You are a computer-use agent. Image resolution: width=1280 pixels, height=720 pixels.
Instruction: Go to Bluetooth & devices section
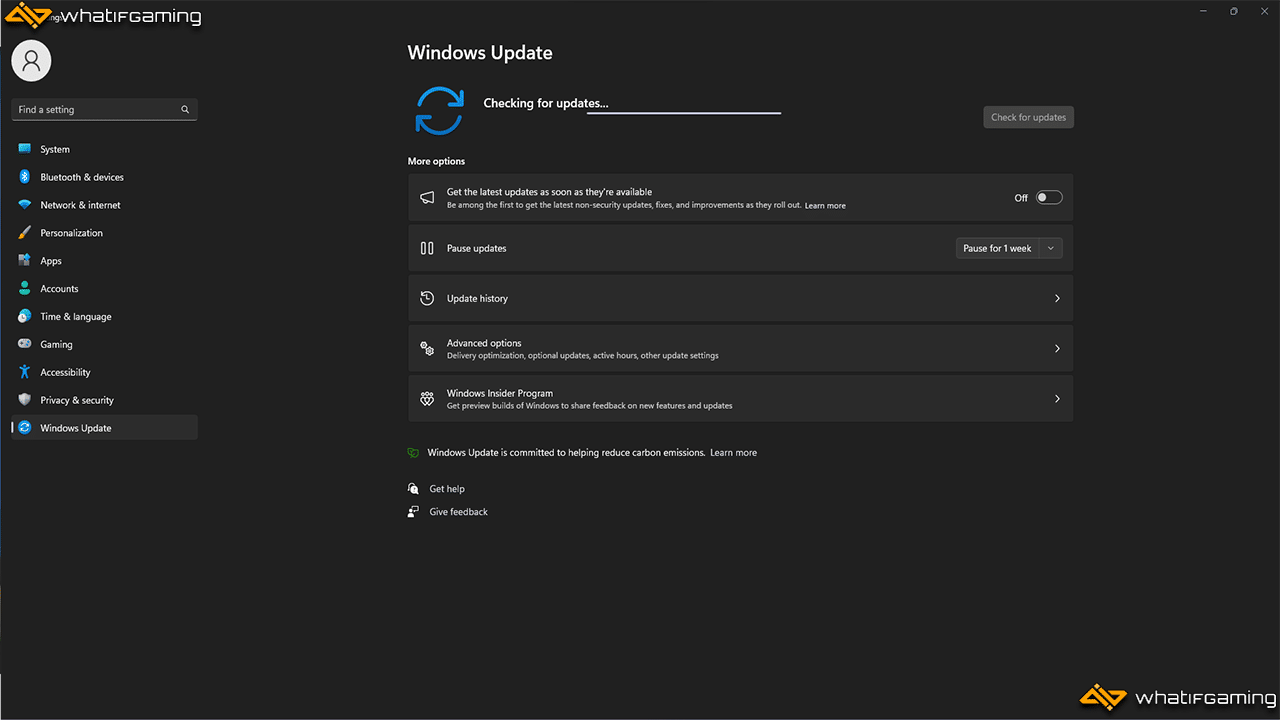click(104, 177)
